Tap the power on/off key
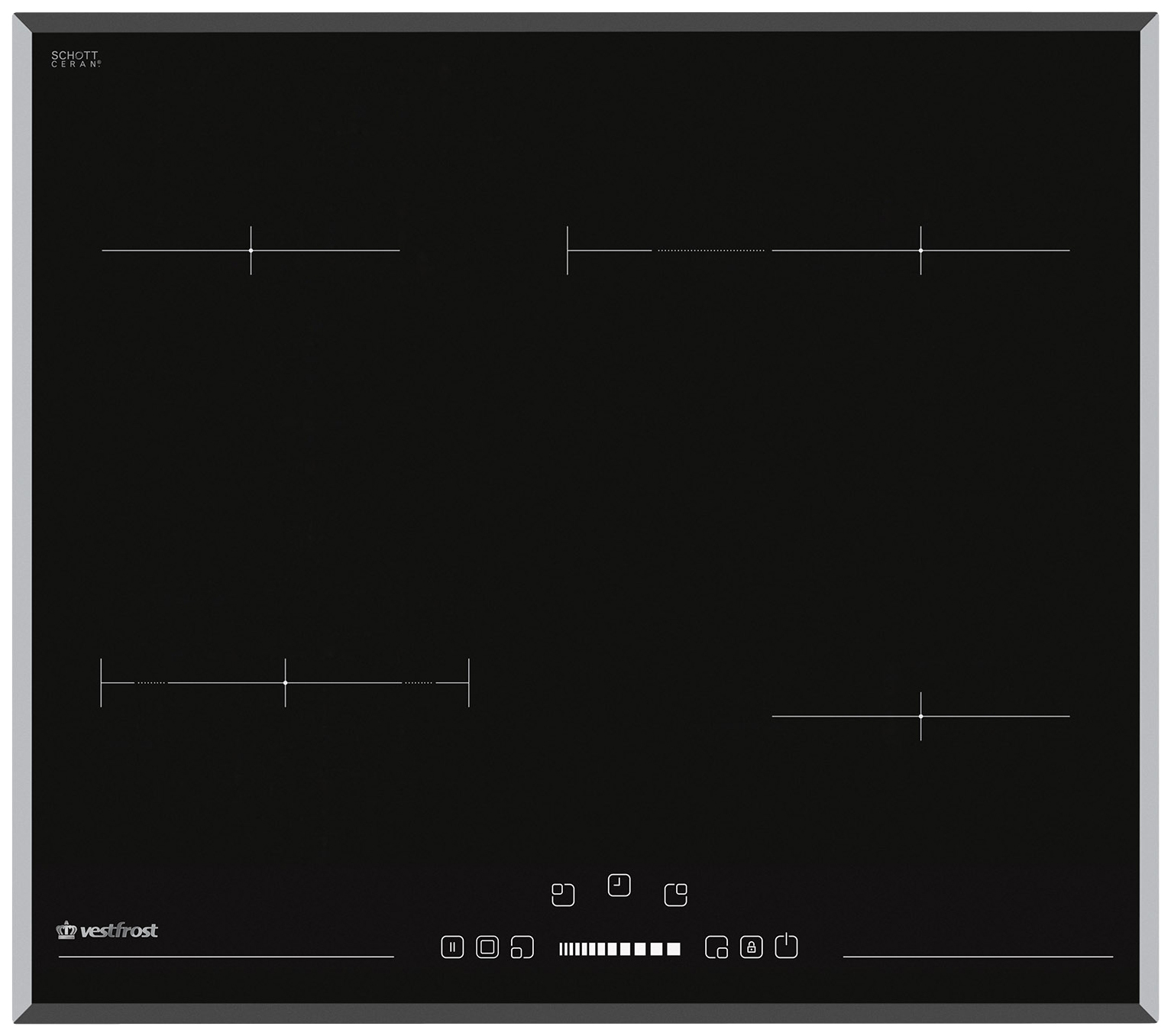 787,946
